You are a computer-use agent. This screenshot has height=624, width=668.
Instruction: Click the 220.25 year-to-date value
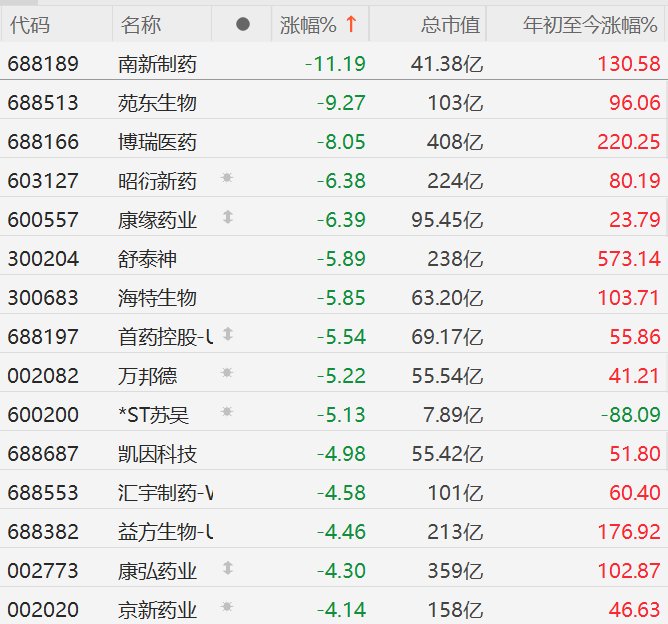click(629, 142)
